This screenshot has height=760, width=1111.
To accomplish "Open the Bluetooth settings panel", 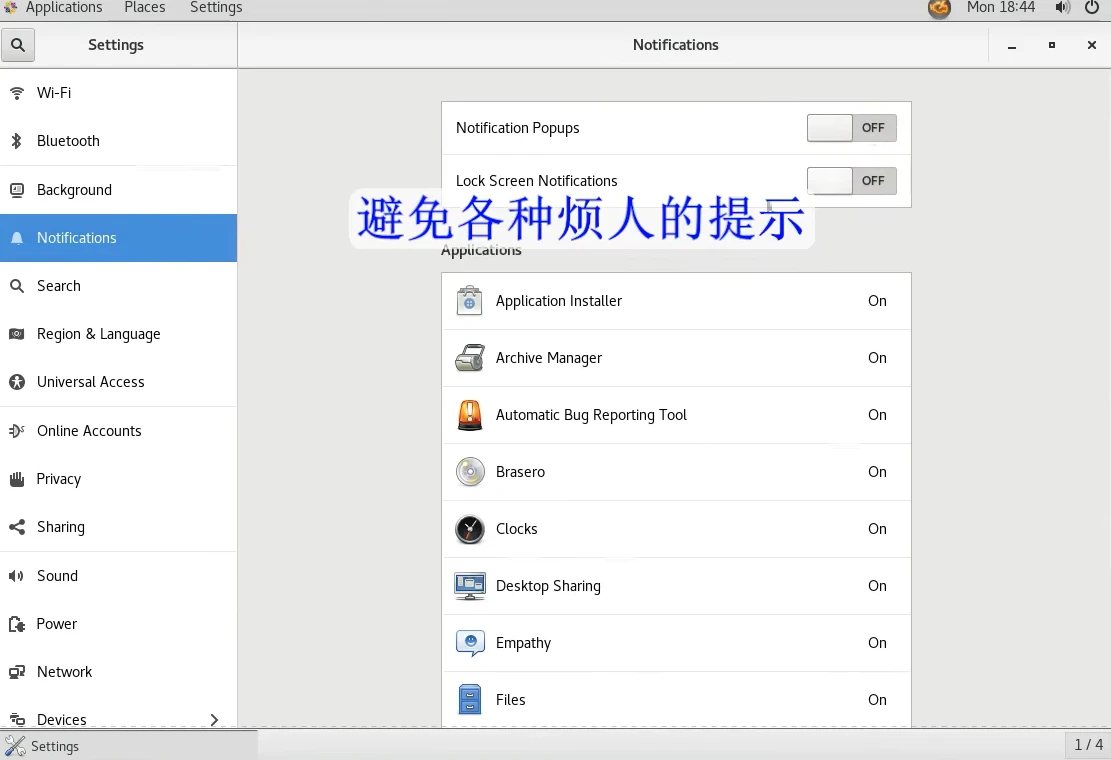I will coord(118,141).
